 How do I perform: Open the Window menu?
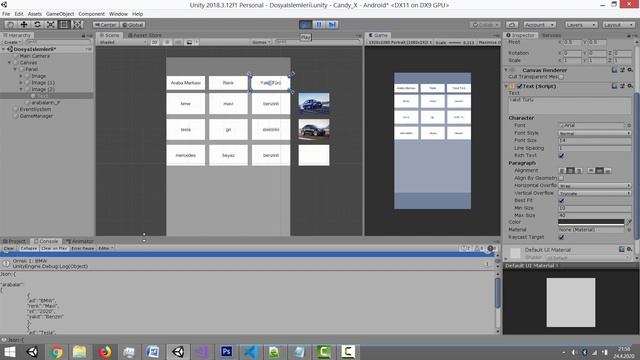pos(118,14)
